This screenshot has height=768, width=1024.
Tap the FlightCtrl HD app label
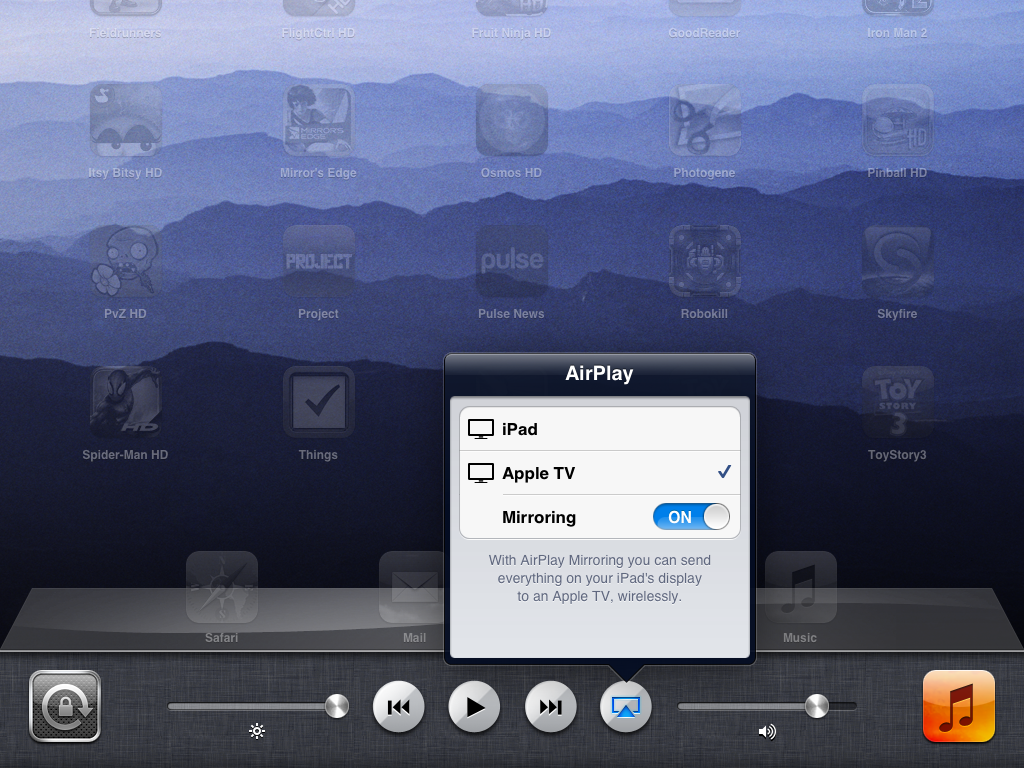click(x=318, y=33)
